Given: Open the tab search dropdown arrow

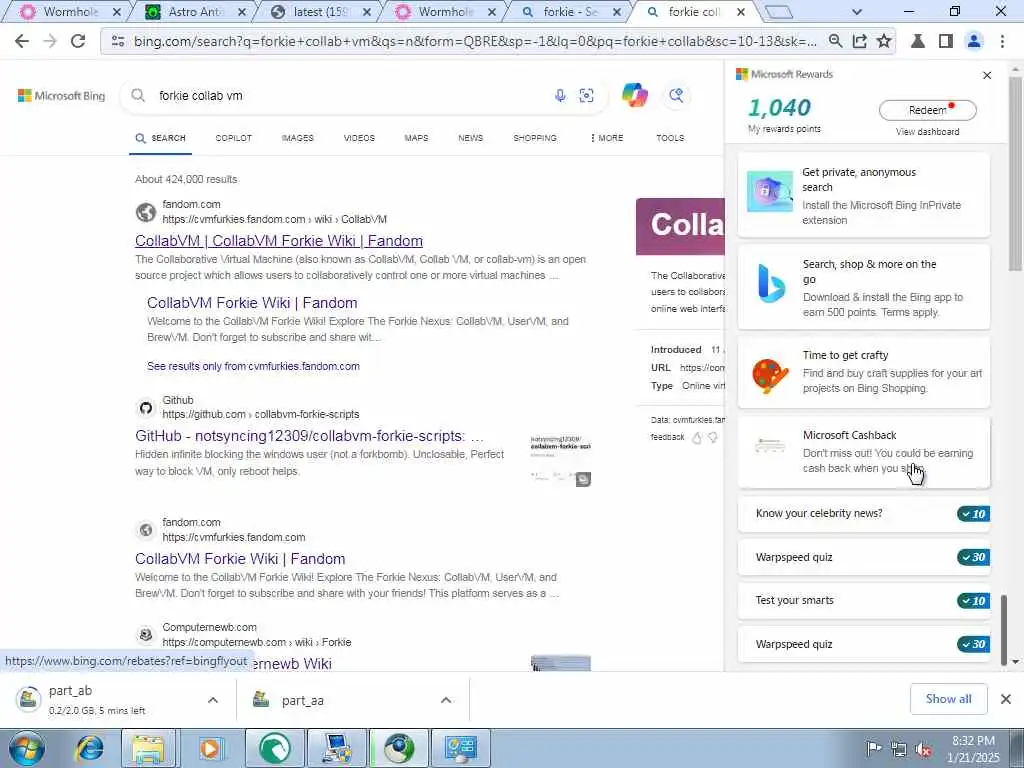Looking at the screenshot, I should [857, 12].
